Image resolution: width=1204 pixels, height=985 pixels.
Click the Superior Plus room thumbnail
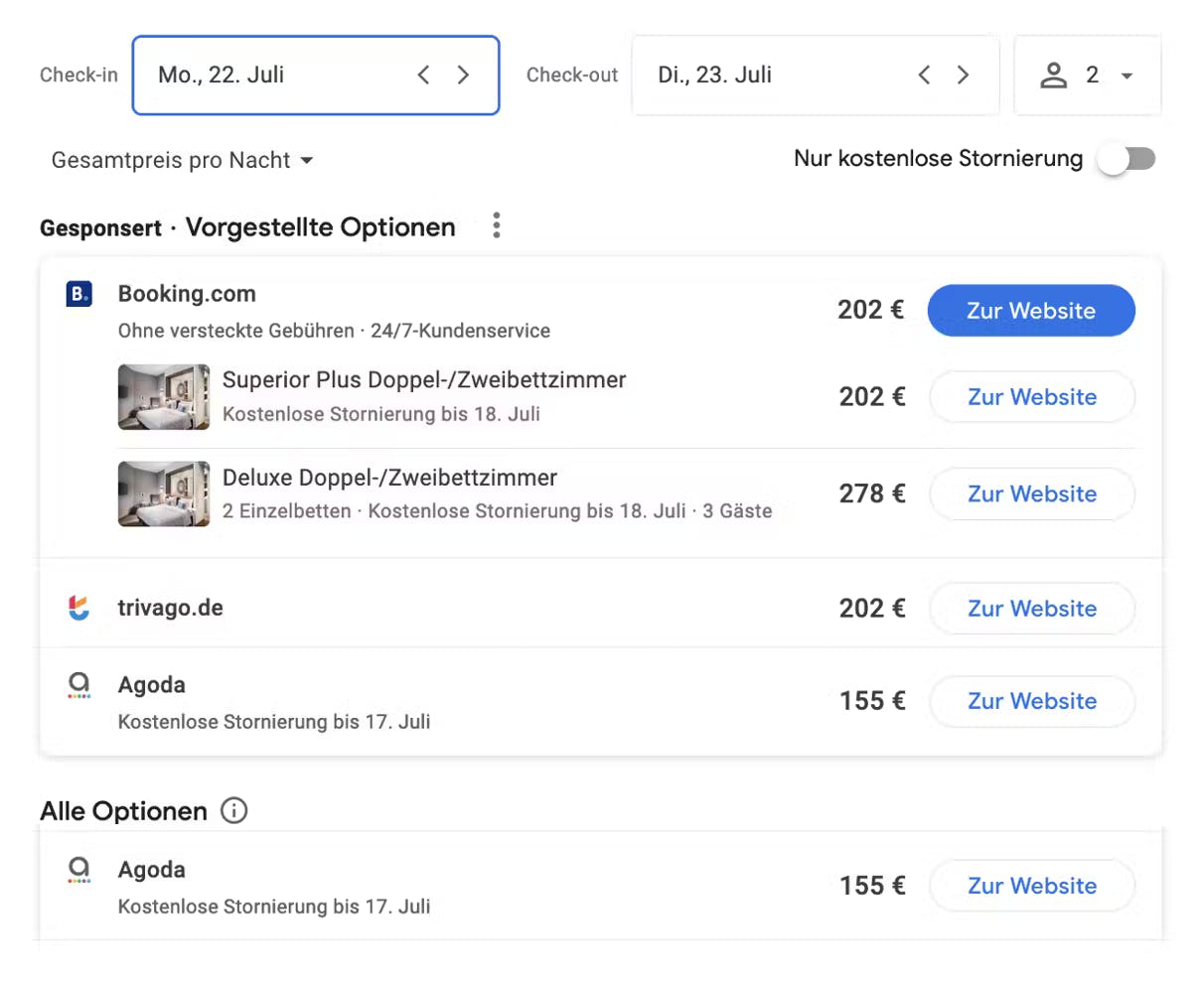tap(164, 397)
